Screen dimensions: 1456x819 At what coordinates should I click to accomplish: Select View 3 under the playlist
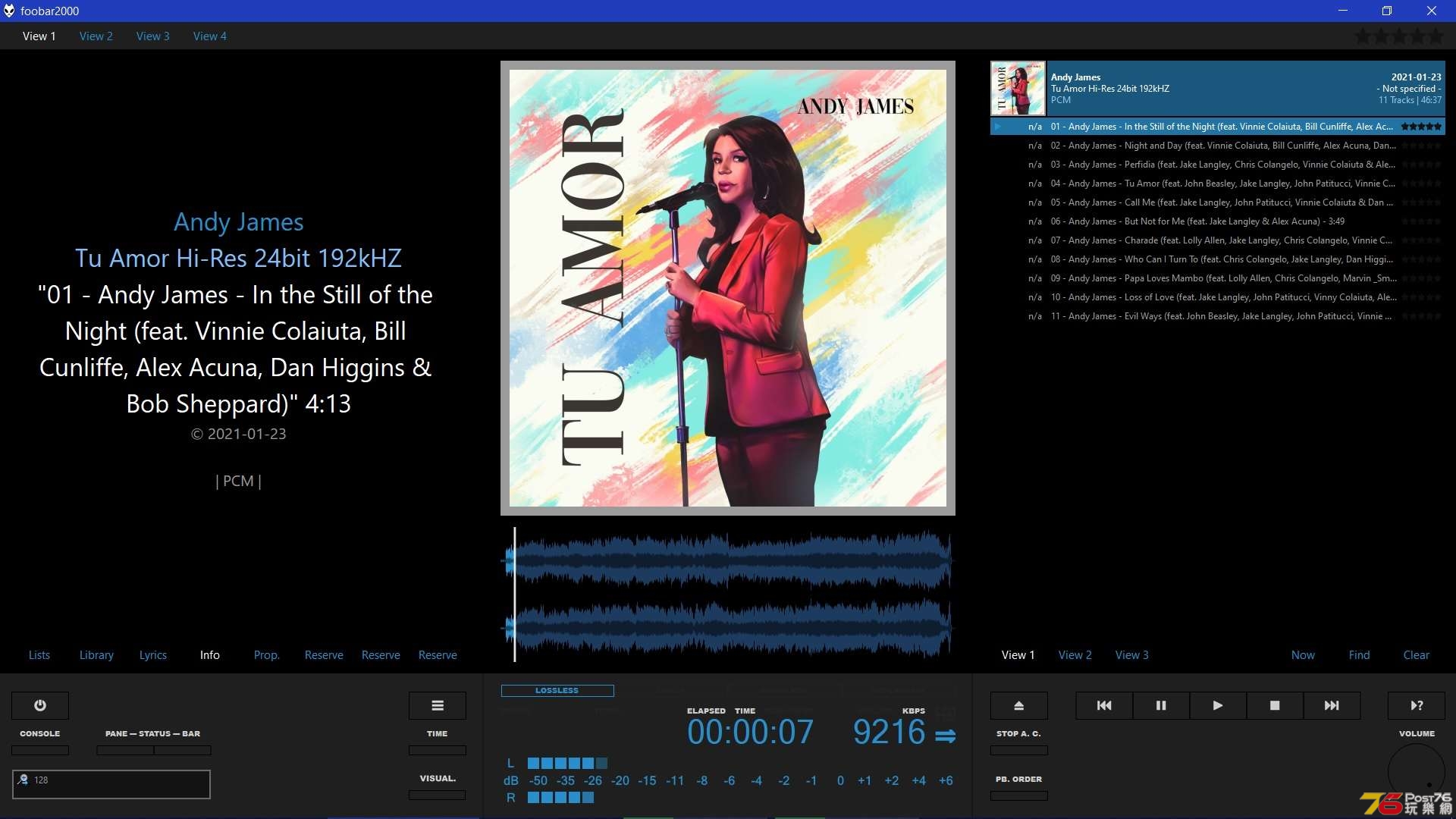(1132, 654)
